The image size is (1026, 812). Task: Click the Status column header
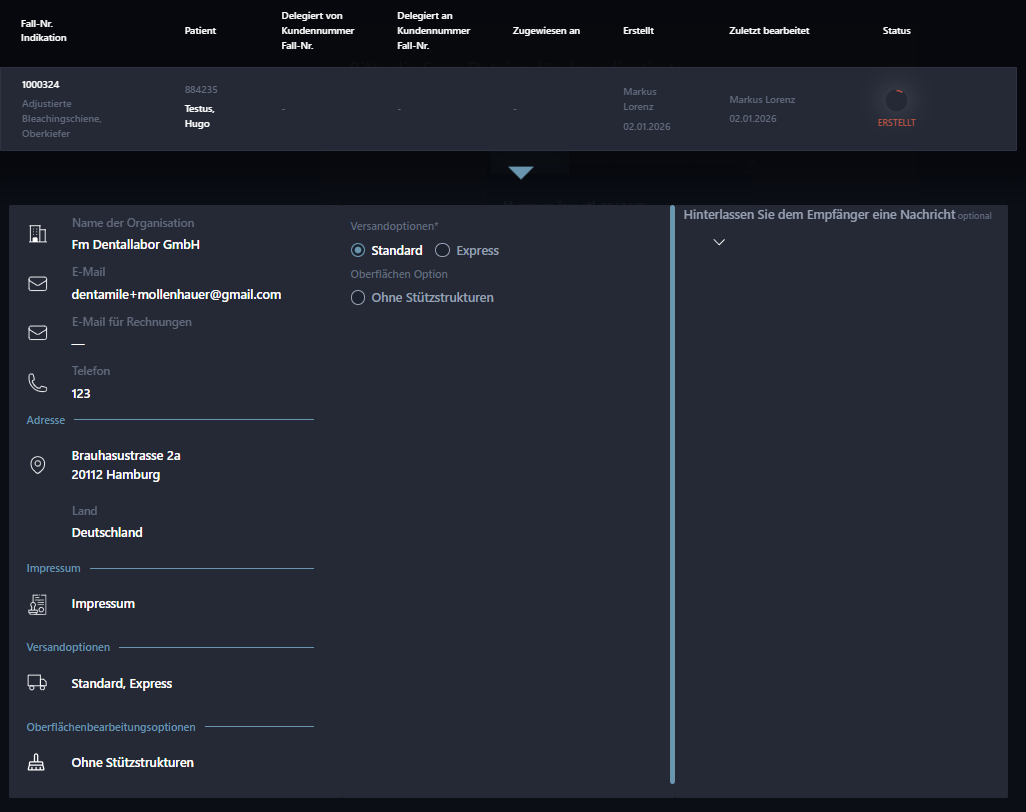click(896, 31)
